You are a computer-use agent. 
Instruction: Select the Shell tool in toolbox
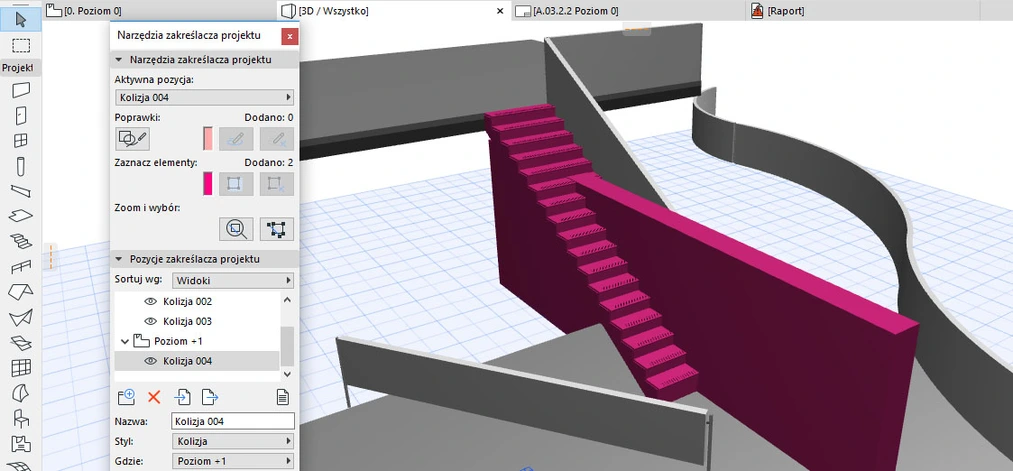tap(21, 317)
